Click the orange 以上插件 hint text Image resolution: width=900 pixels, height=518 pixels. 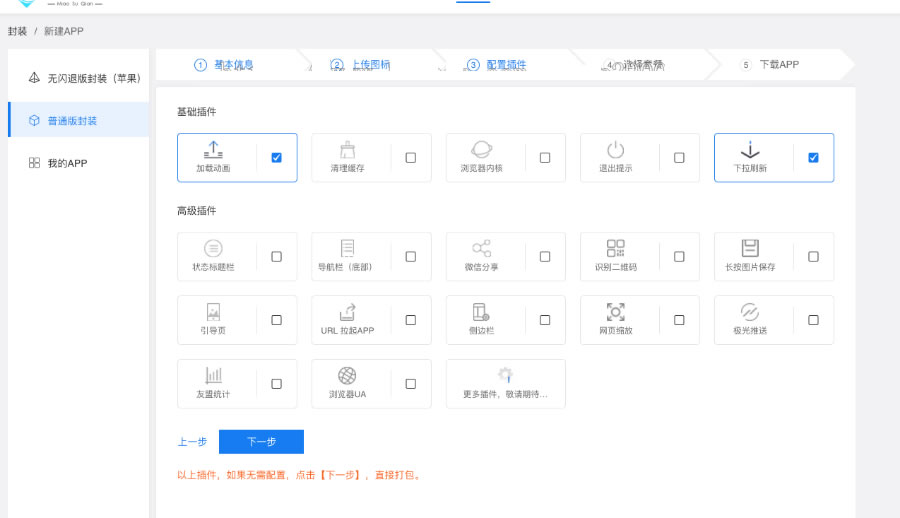click(300, 475)
